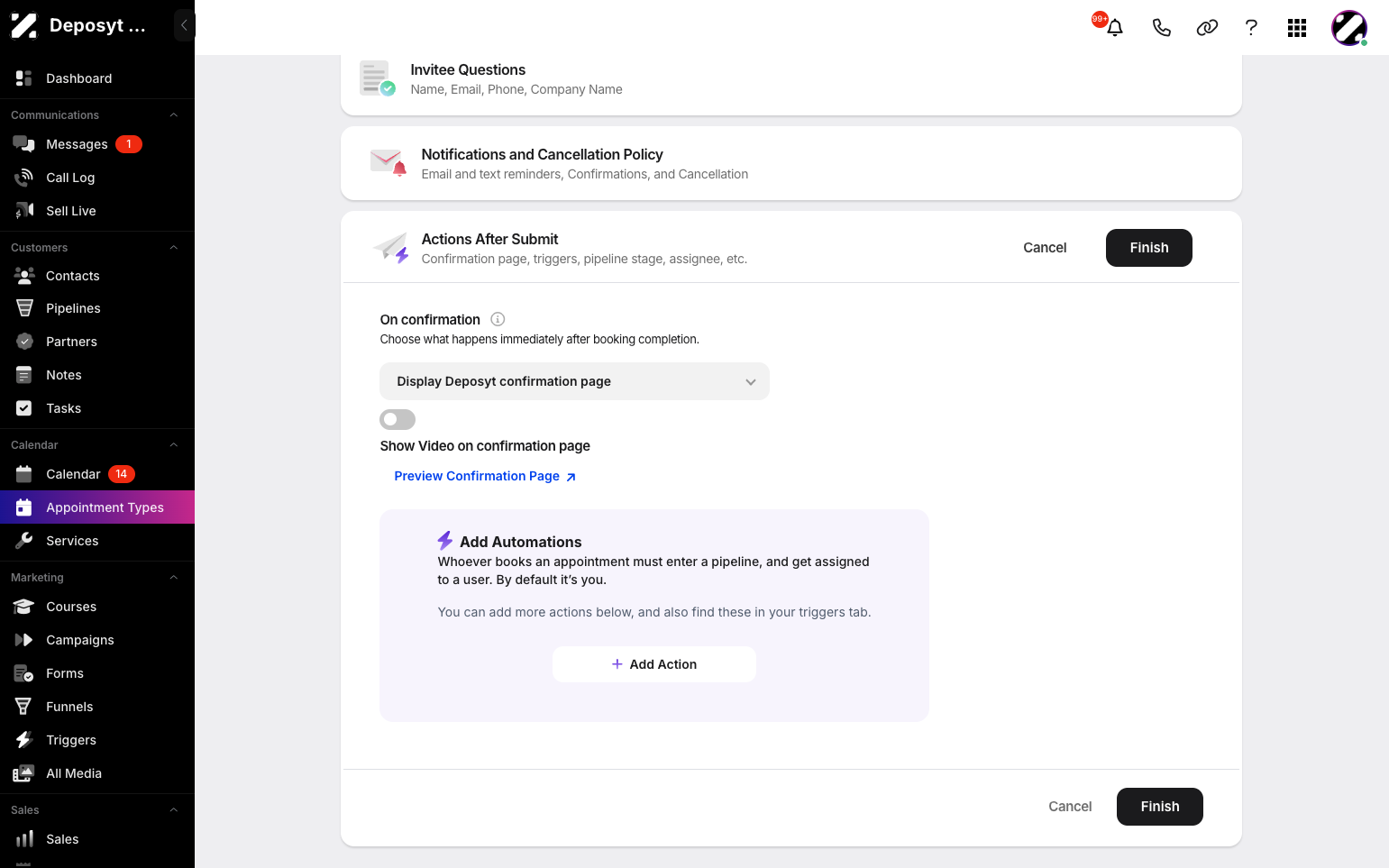Viewport: 1389px width, 868px height.
Task: Click the bottom Finish button
Action: click(1160, 807)
